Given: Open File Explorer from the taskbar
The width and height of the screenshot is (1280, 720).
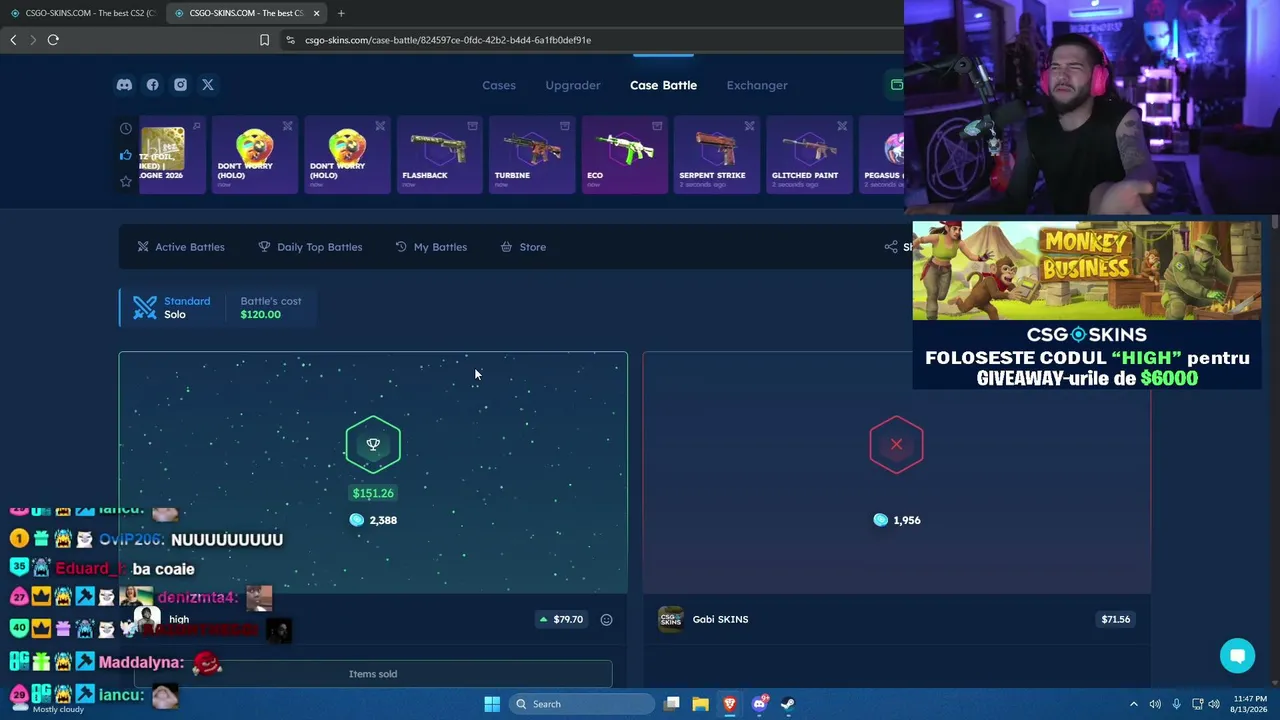Looking at the screenshot, I should 700,704.
